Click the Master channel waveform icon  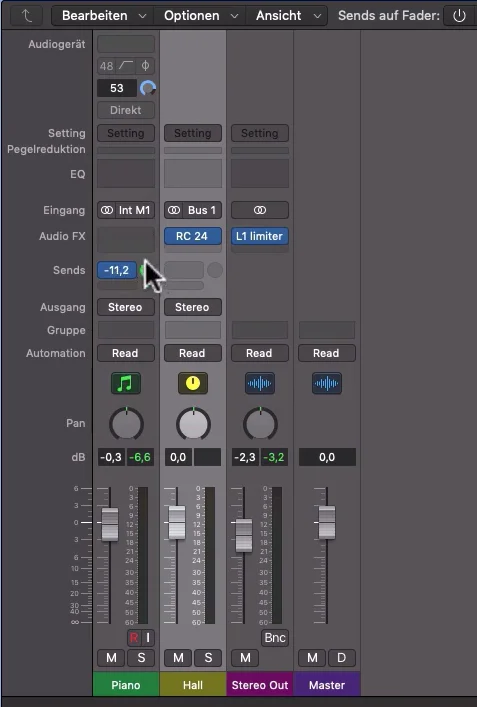click(326, 383)
